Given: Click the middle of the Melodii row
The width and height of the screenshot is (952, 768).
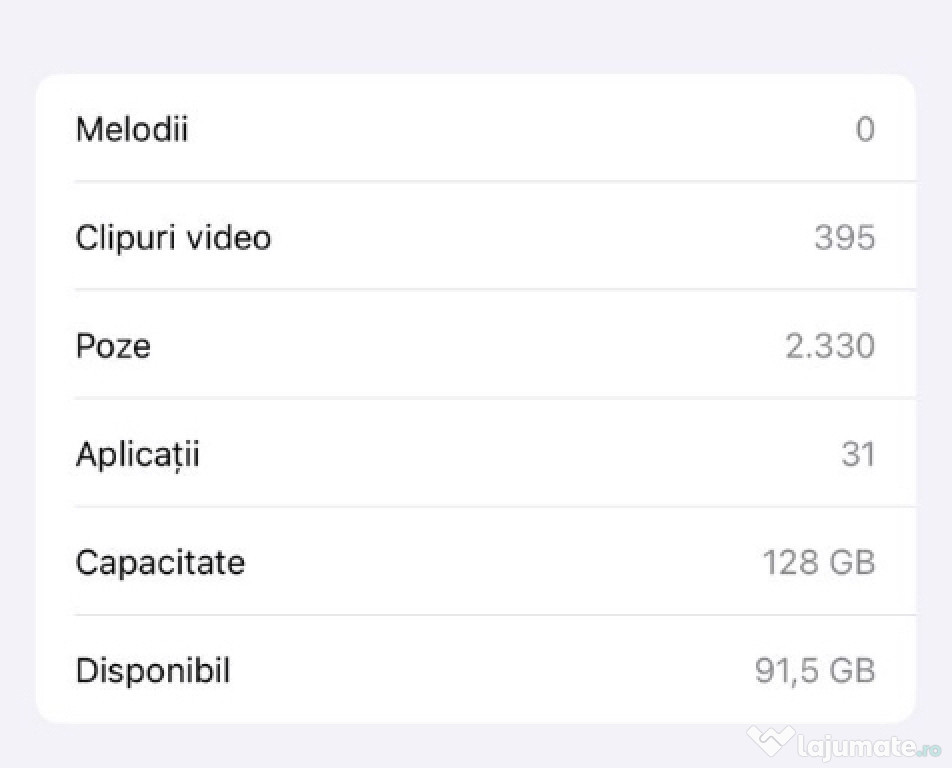Looking at the screenshot, I should [475, 128].
